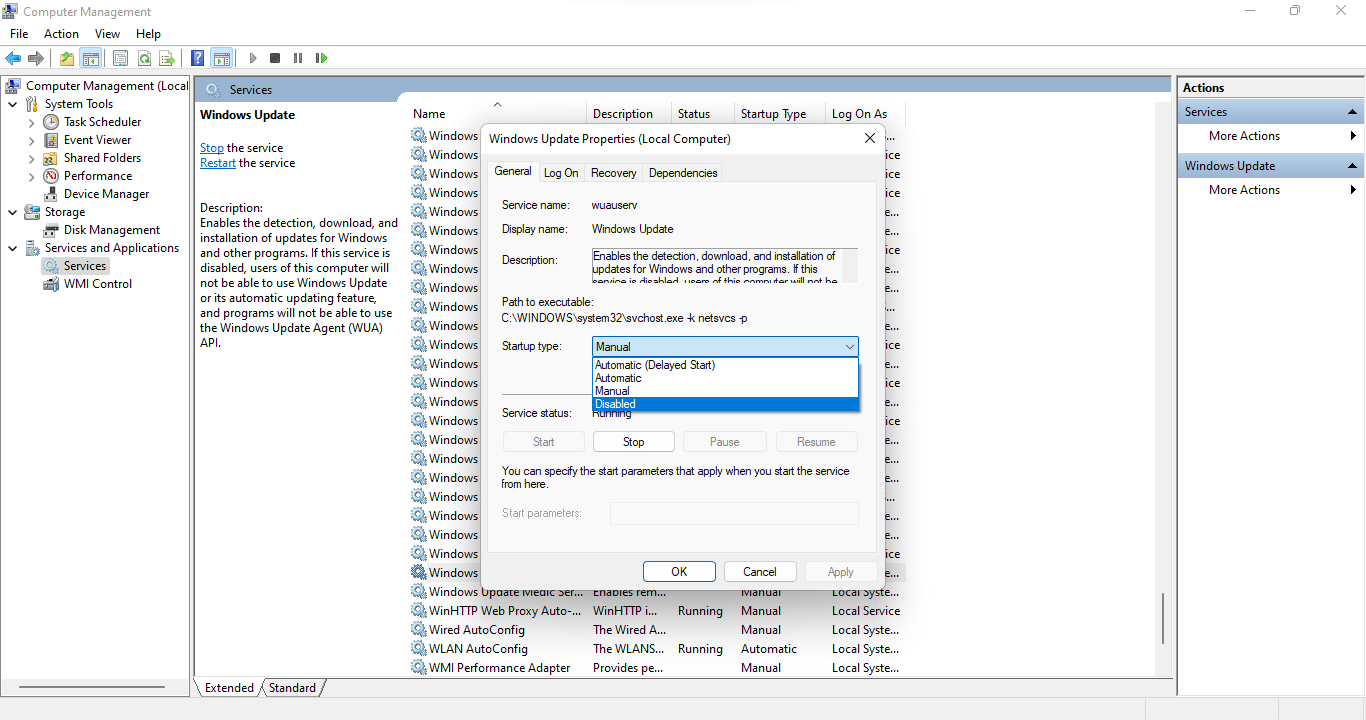
Task: Click the Restart Service toolbar icon
Action: (x=321, y=58)
